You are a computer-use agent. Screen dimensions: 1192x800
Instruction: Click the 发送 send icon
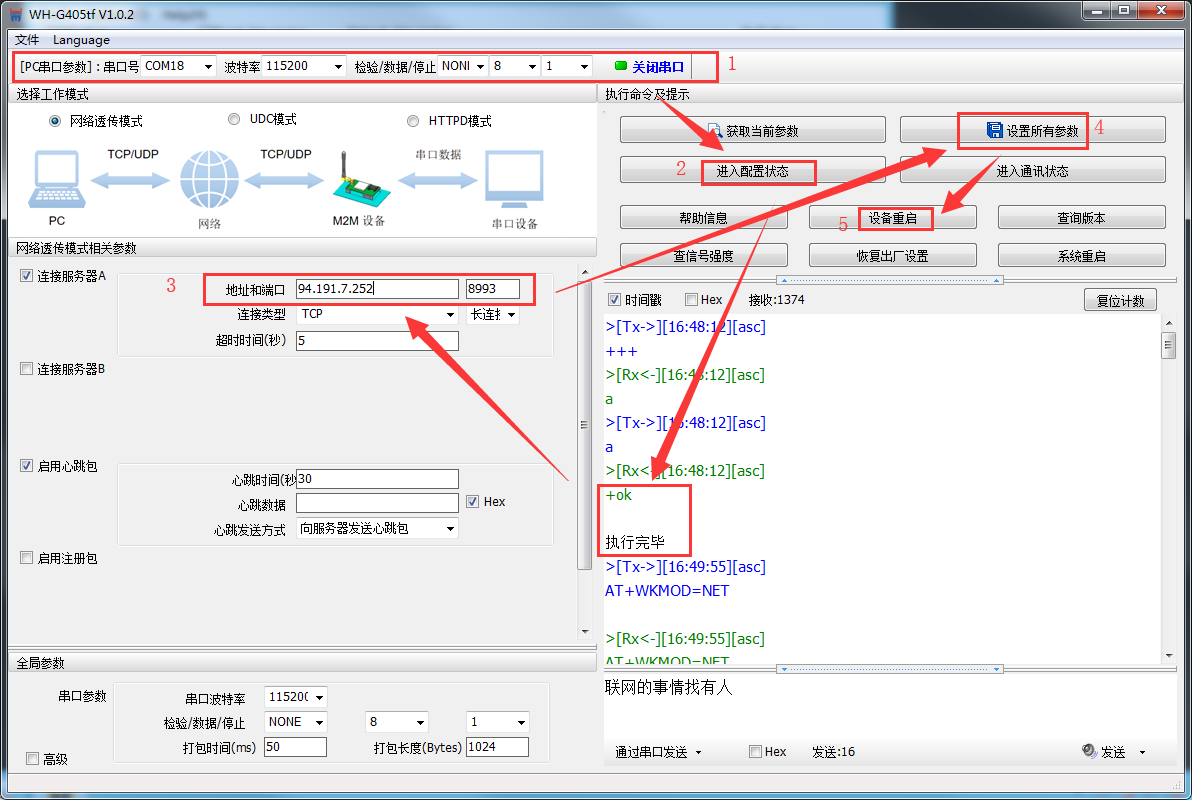1089,752
